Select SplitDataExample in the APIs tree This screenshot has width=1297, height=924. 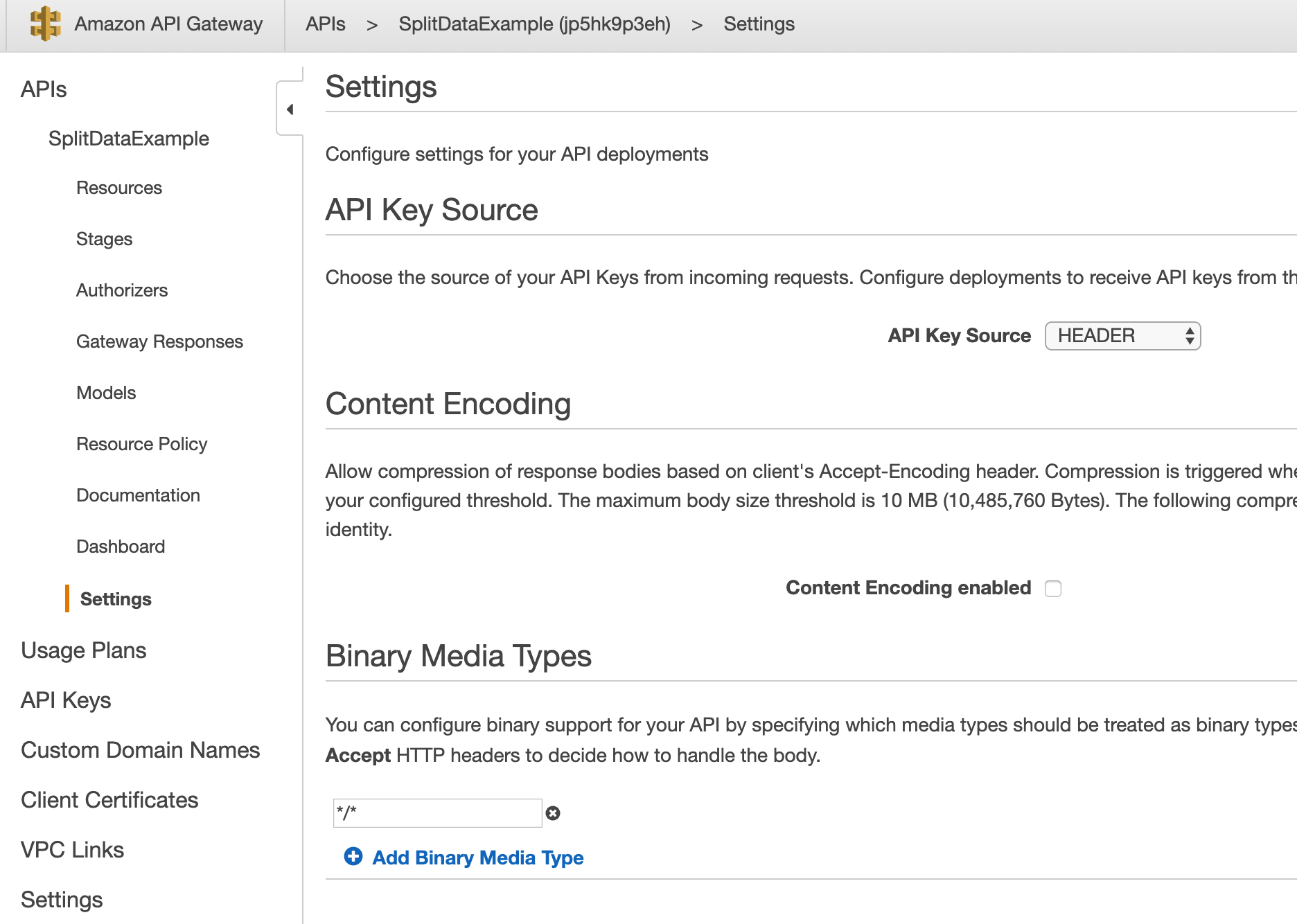click(128, 139)
